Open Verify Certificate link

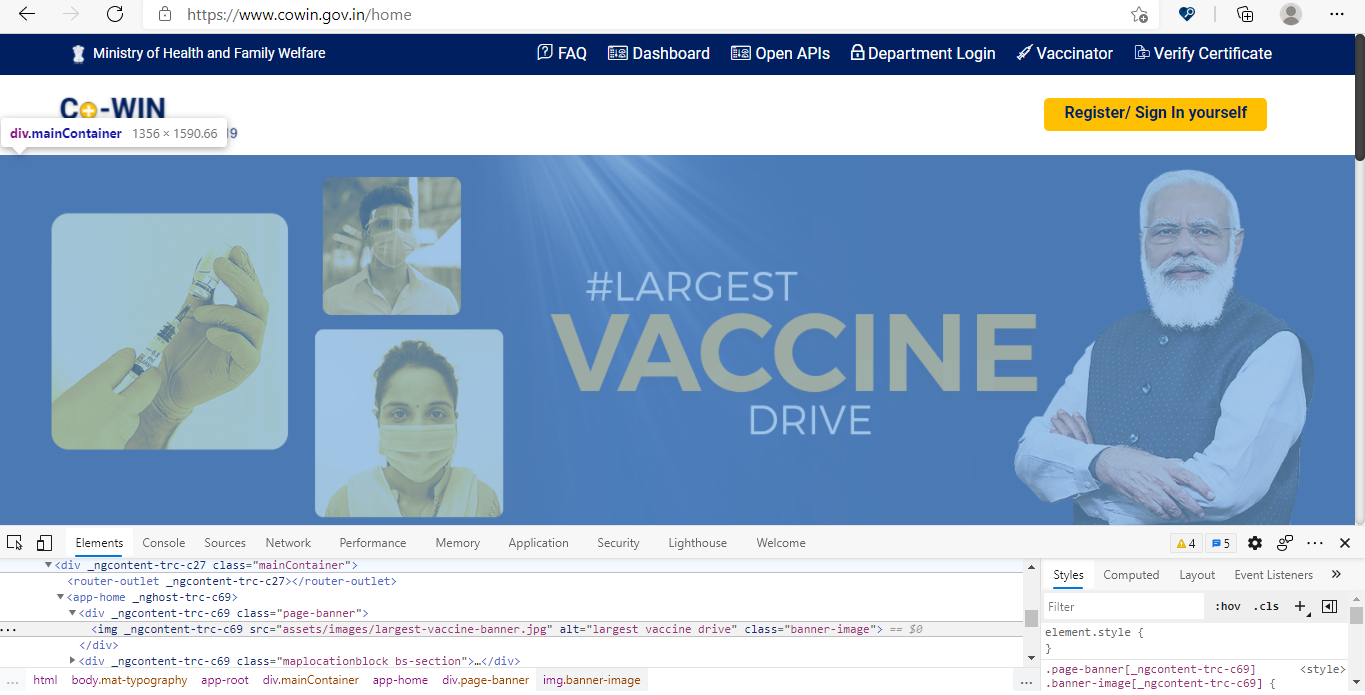pos(1203,53)
